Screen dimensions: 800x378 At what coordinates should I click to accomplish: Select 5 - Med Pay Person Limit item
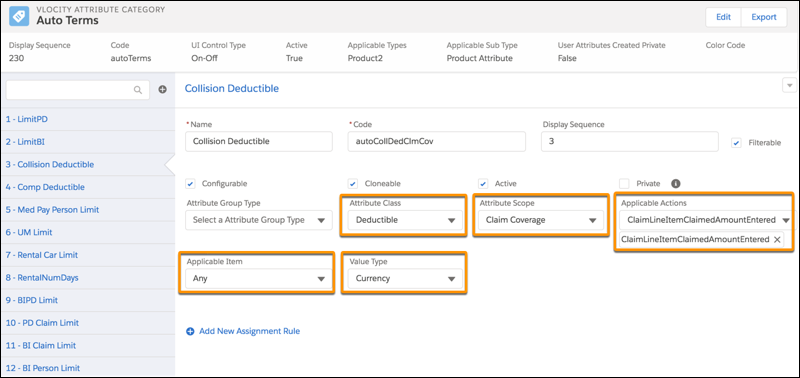pyautogui.click(x=87, y=210)
